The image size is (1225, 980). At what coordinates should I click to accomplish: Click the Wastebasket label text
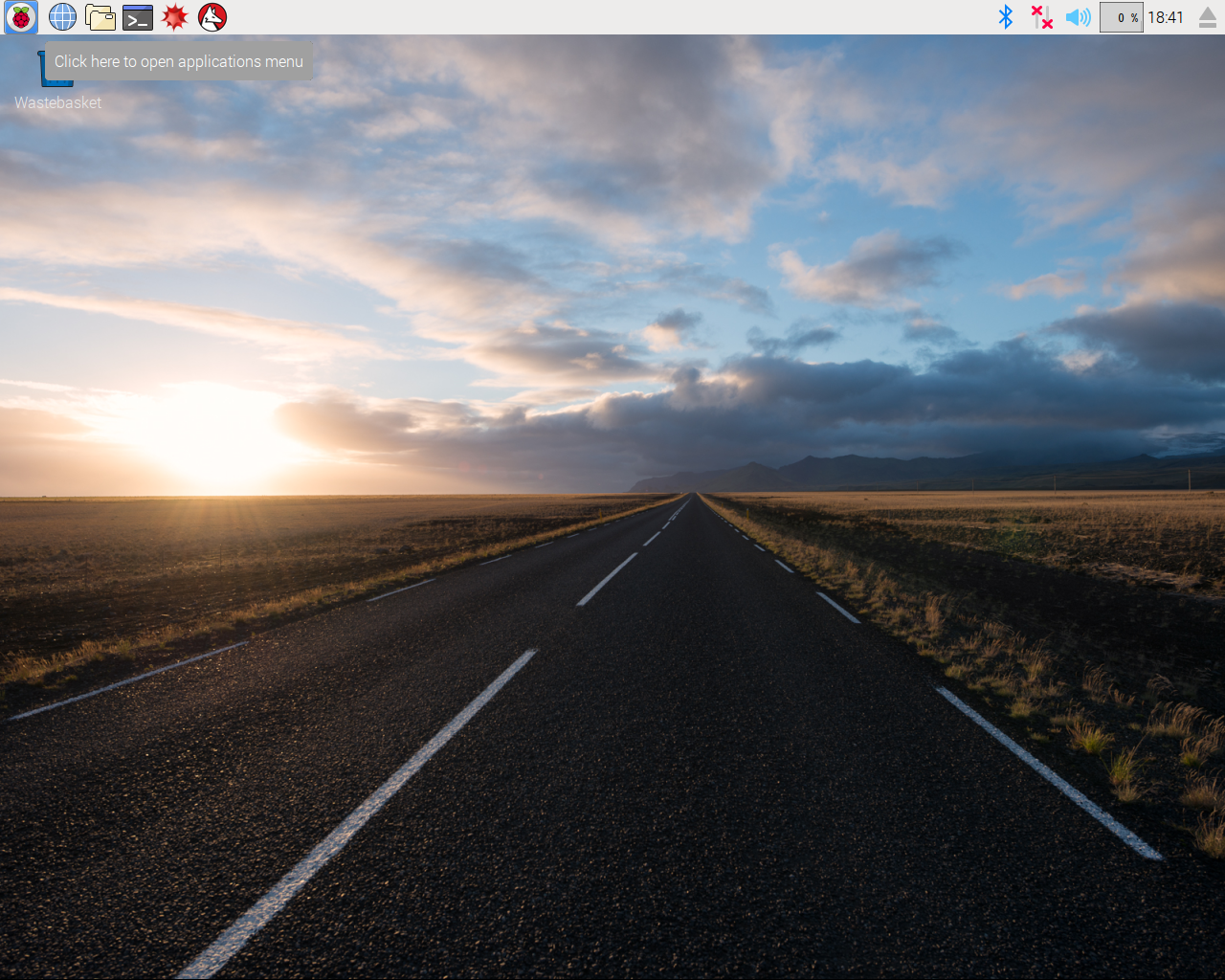point(57,102)
